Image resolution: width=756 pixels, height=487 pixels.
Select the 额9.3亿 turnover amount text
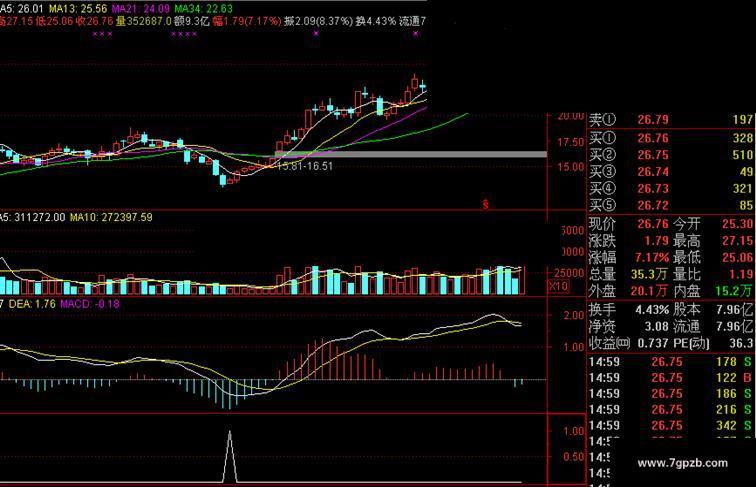(191, 21)
